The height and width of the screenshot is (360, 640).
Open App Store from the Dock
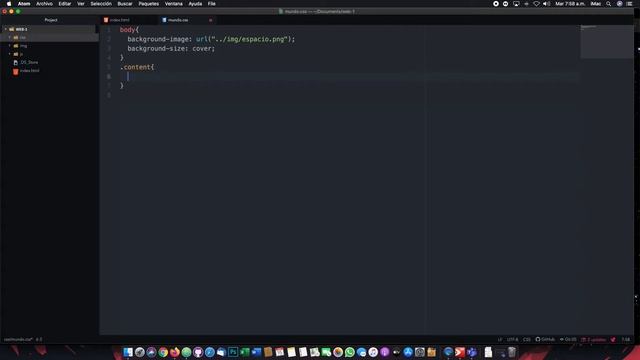coord(408,352)
